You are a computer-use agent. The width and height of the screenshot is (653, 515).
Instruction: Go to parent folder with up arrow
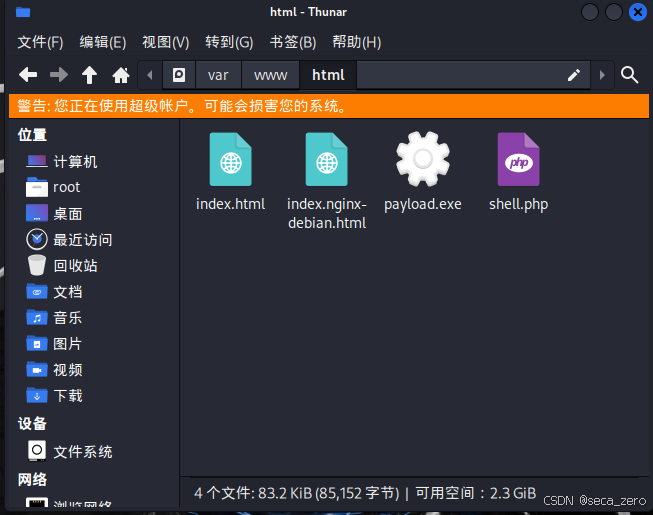click(x=89, y=75)
